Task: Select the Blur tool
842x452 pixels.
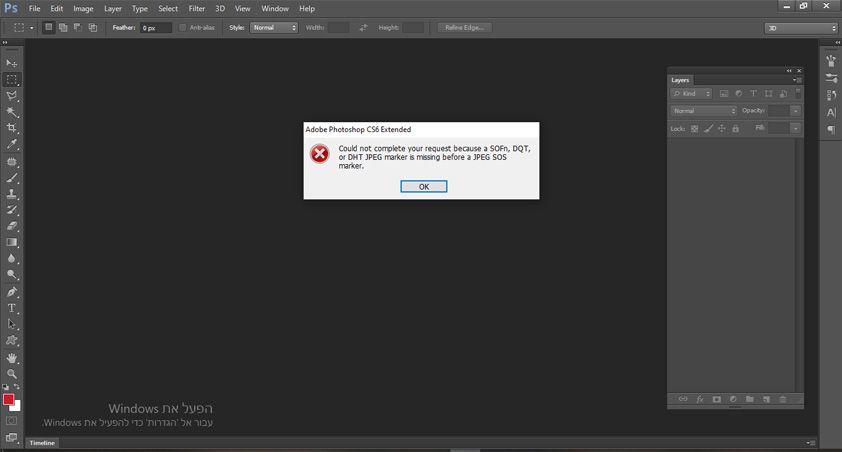Action: [11, 258]
